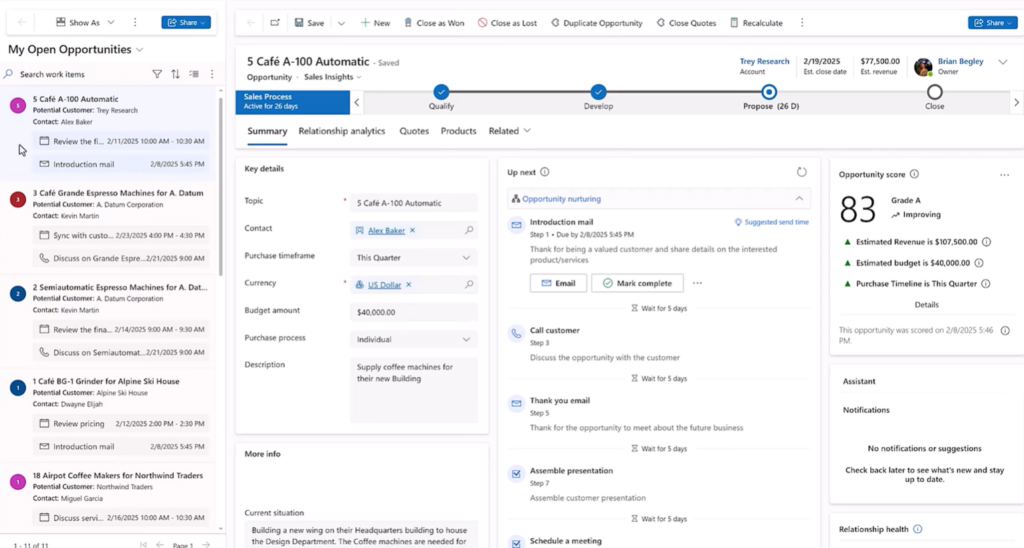The height and width of the screenshot is (548, 1024).
Task: Click the filter icon in work list
Action: (157, 74)
